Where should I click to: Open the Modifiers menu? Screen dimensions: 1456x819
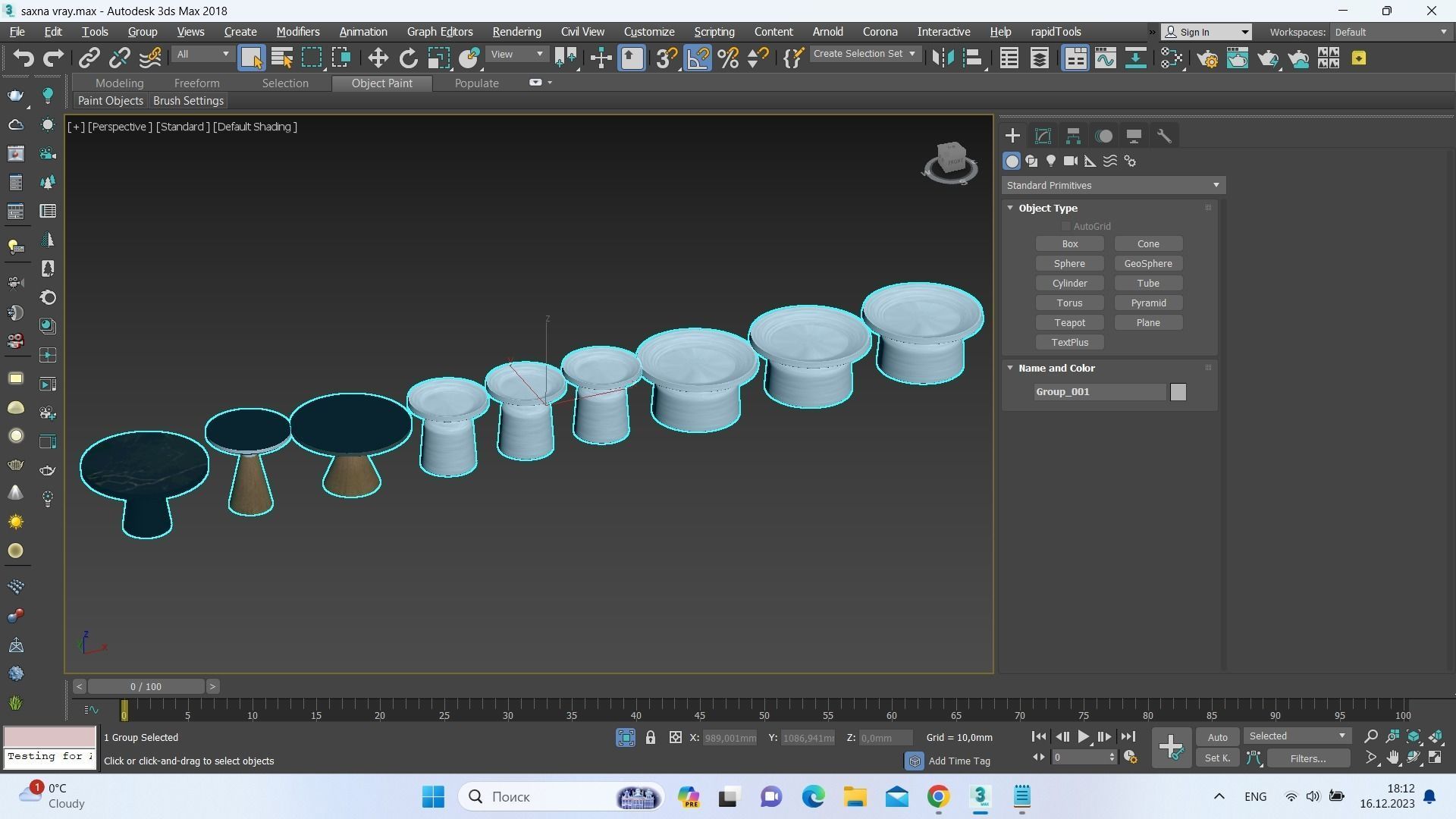(x=297, y=32)
